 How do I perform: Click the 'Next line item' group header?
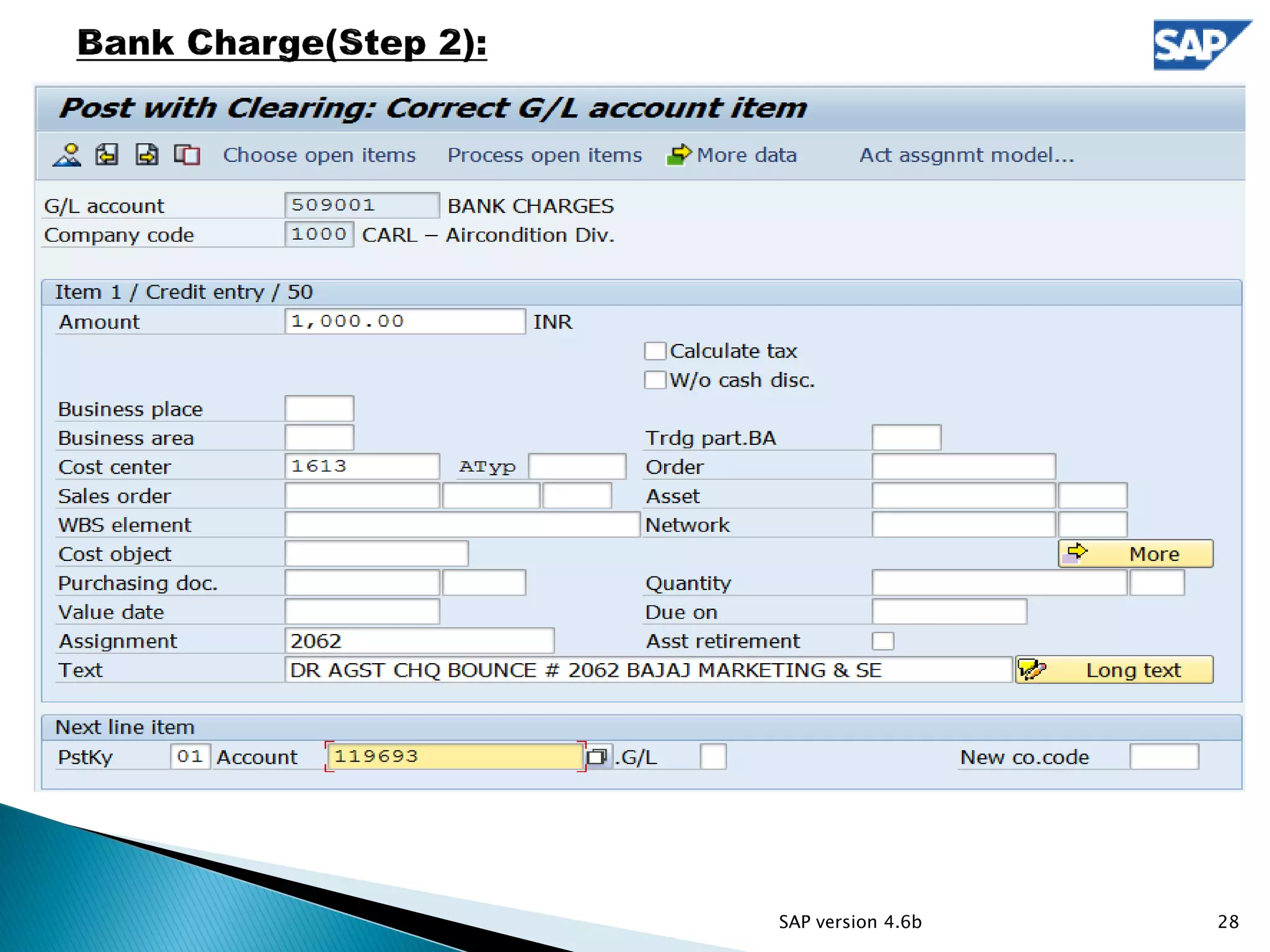click(x=125, y=727)
